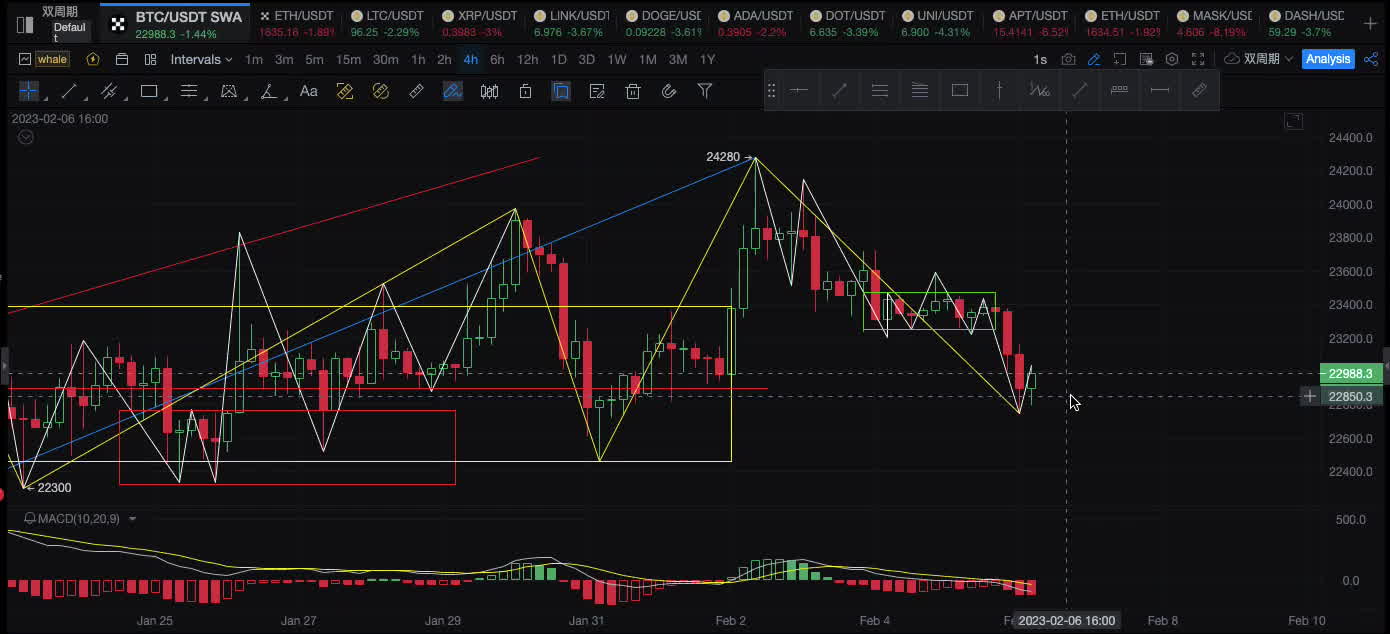
Task: Toggle the highlighted drawing layer icon
Action: (x=561, y=91)
